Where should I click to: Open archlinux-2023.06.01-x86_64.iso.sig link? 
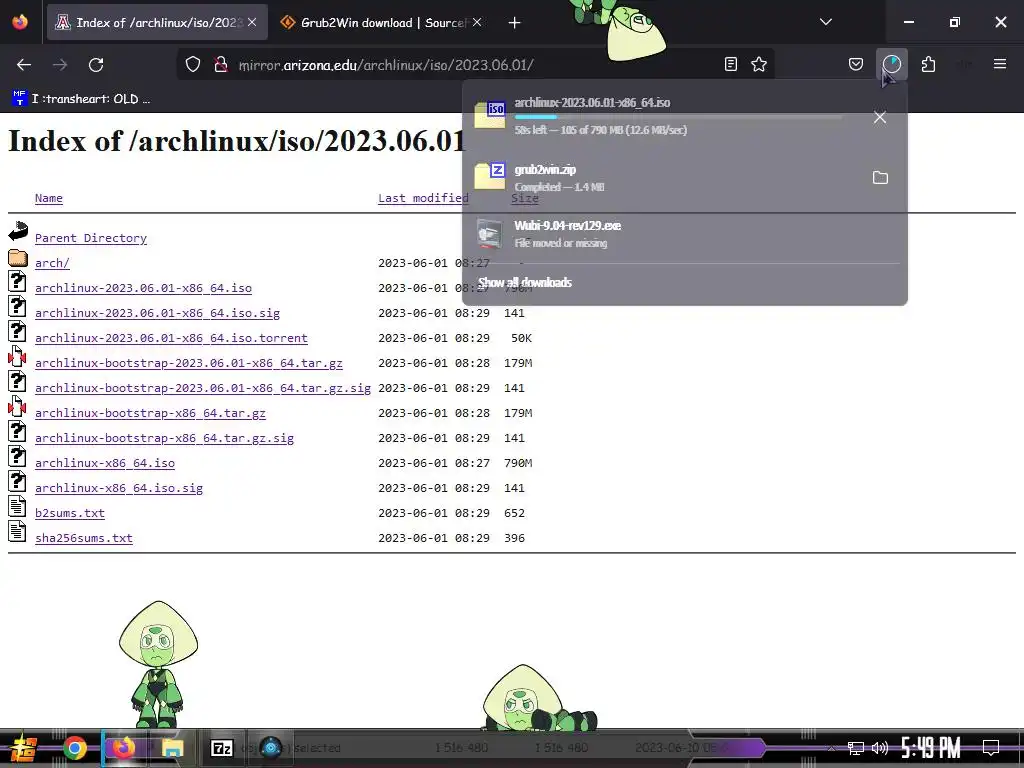[157, 313]
